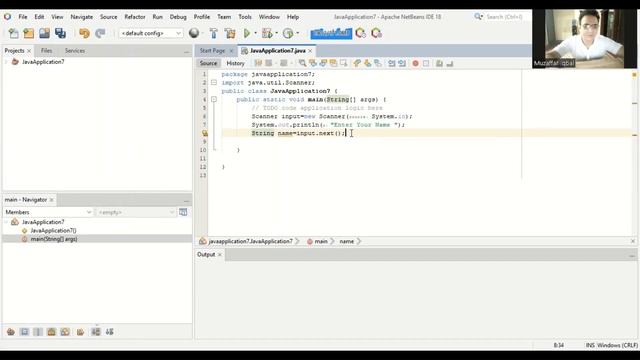This screenshot has width=640, height=360.
Task: Click the Shift Line Right icon
Action: (402, 63)
